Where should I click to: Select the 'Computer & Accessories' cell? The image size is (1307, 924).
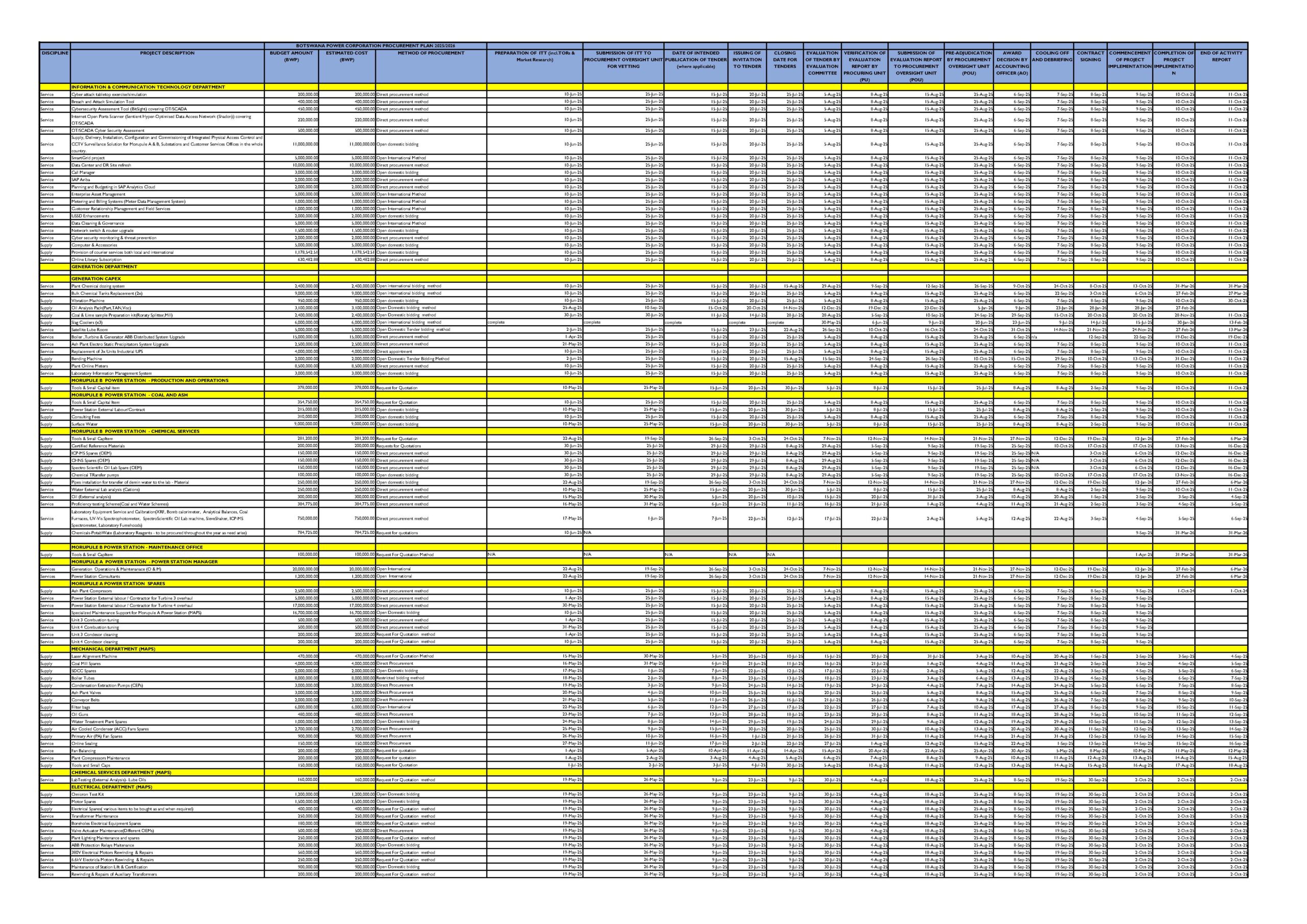tap(167, 246)
